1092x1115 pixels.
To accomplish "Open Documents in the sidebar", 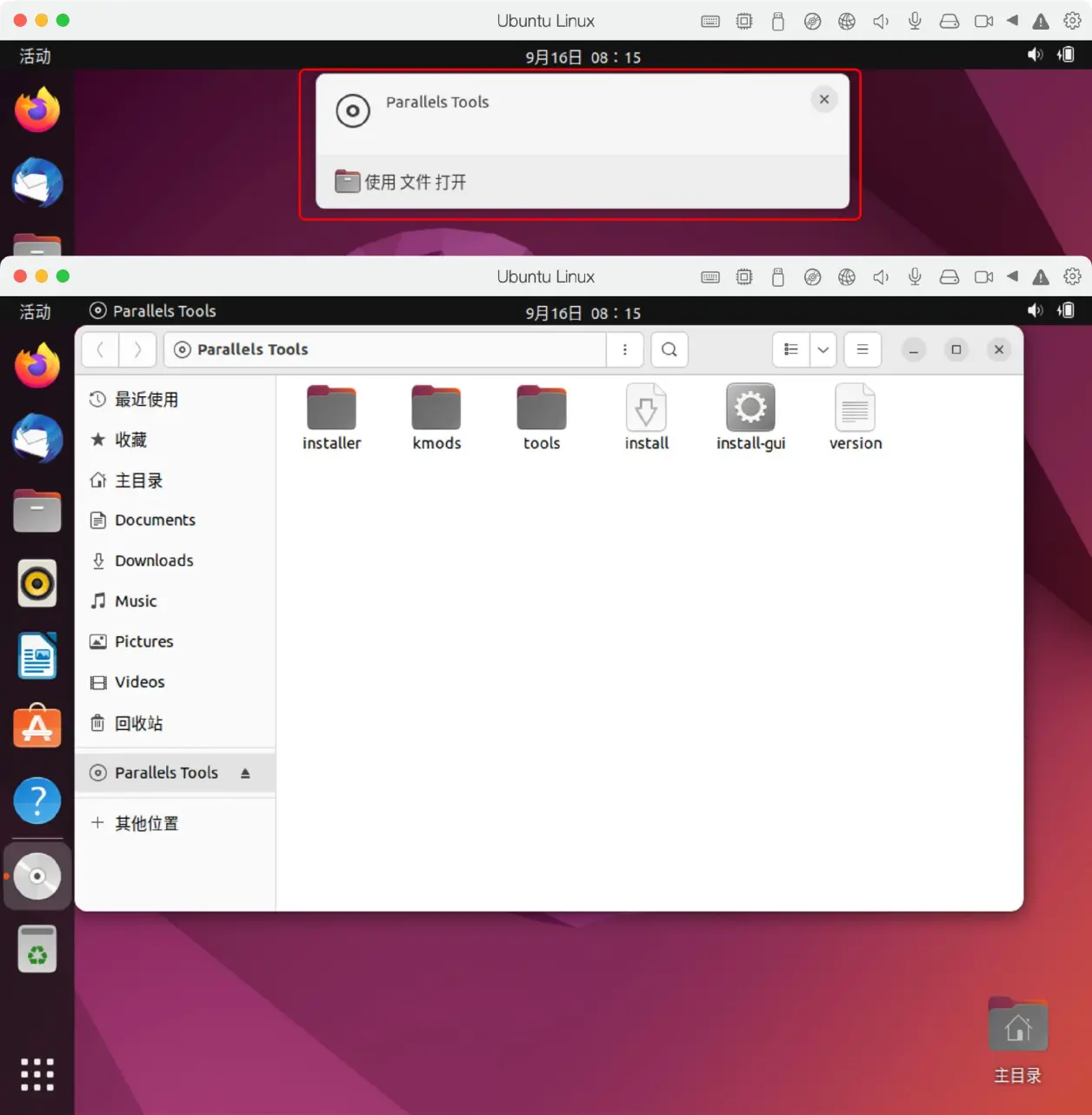I will 175,520.
